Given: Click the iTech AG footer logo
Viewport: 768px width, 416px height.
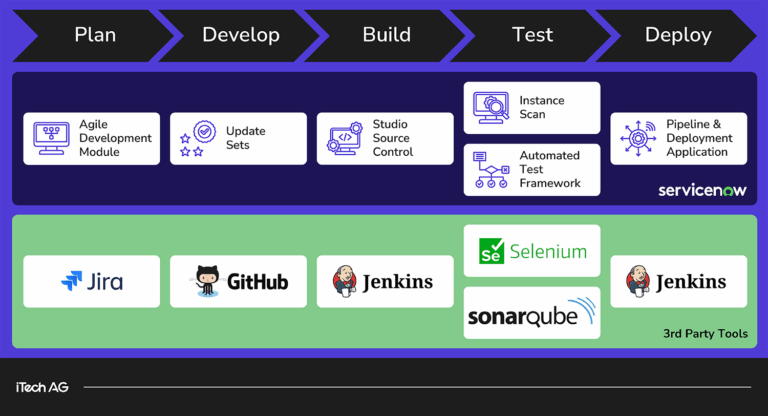Looking at the screenshot, I should coord(42,387).
